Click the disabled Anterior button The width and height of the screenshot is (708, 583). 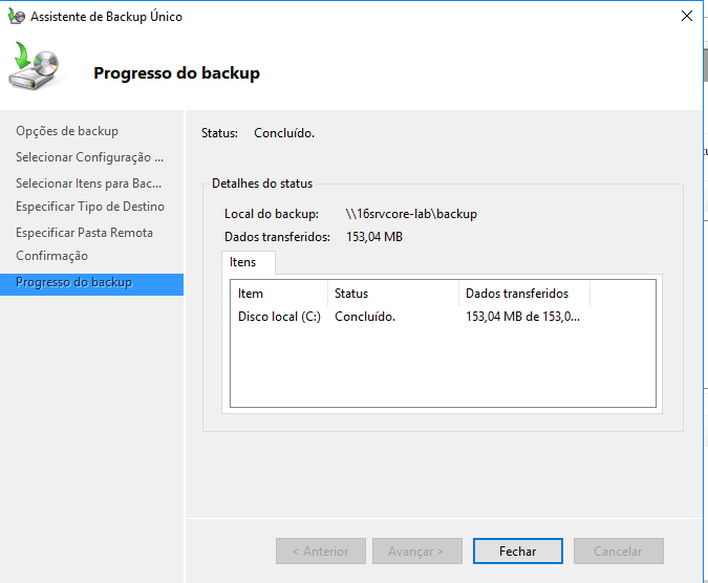pos(321,551)
